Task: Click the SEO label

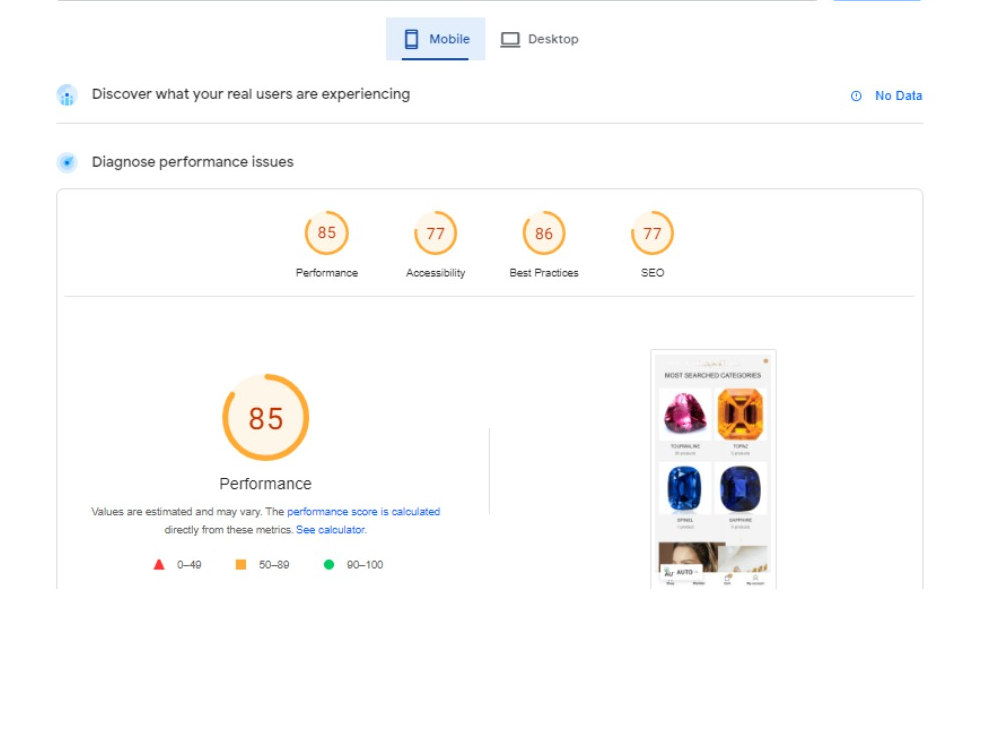Action: click(x=652, y=273)
